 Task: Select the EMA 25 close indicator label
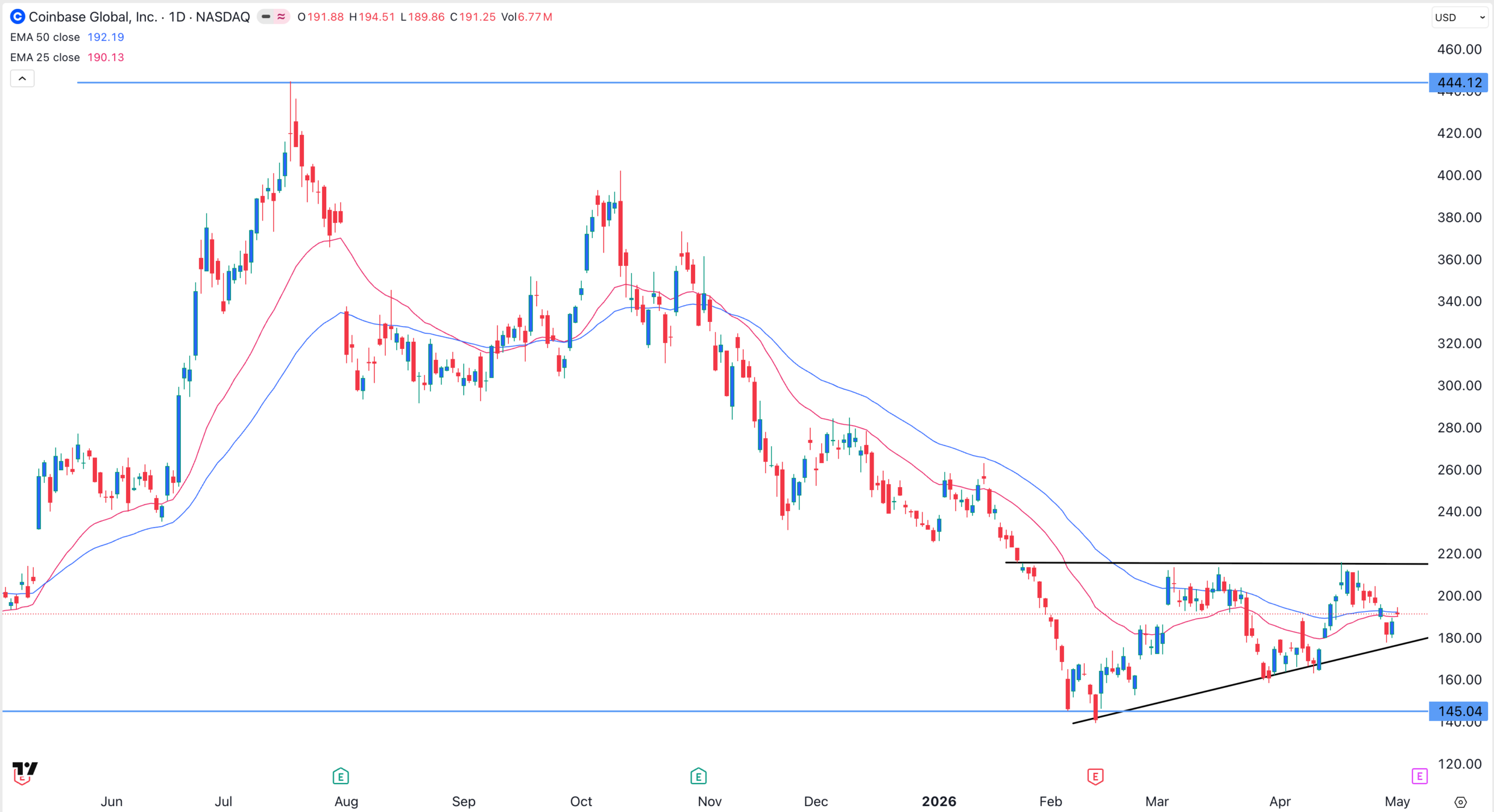pos(45,57)
